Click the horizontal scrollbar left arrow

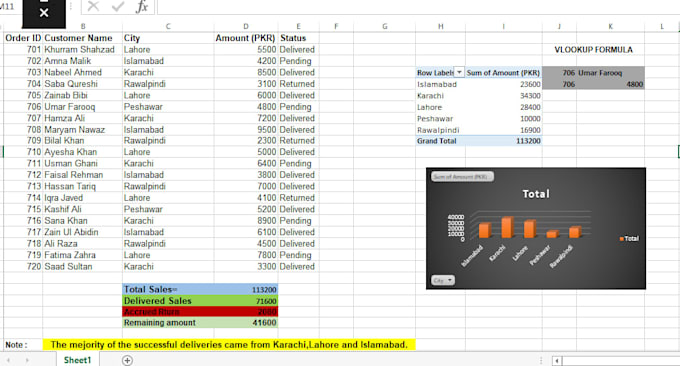pos(557,360)
